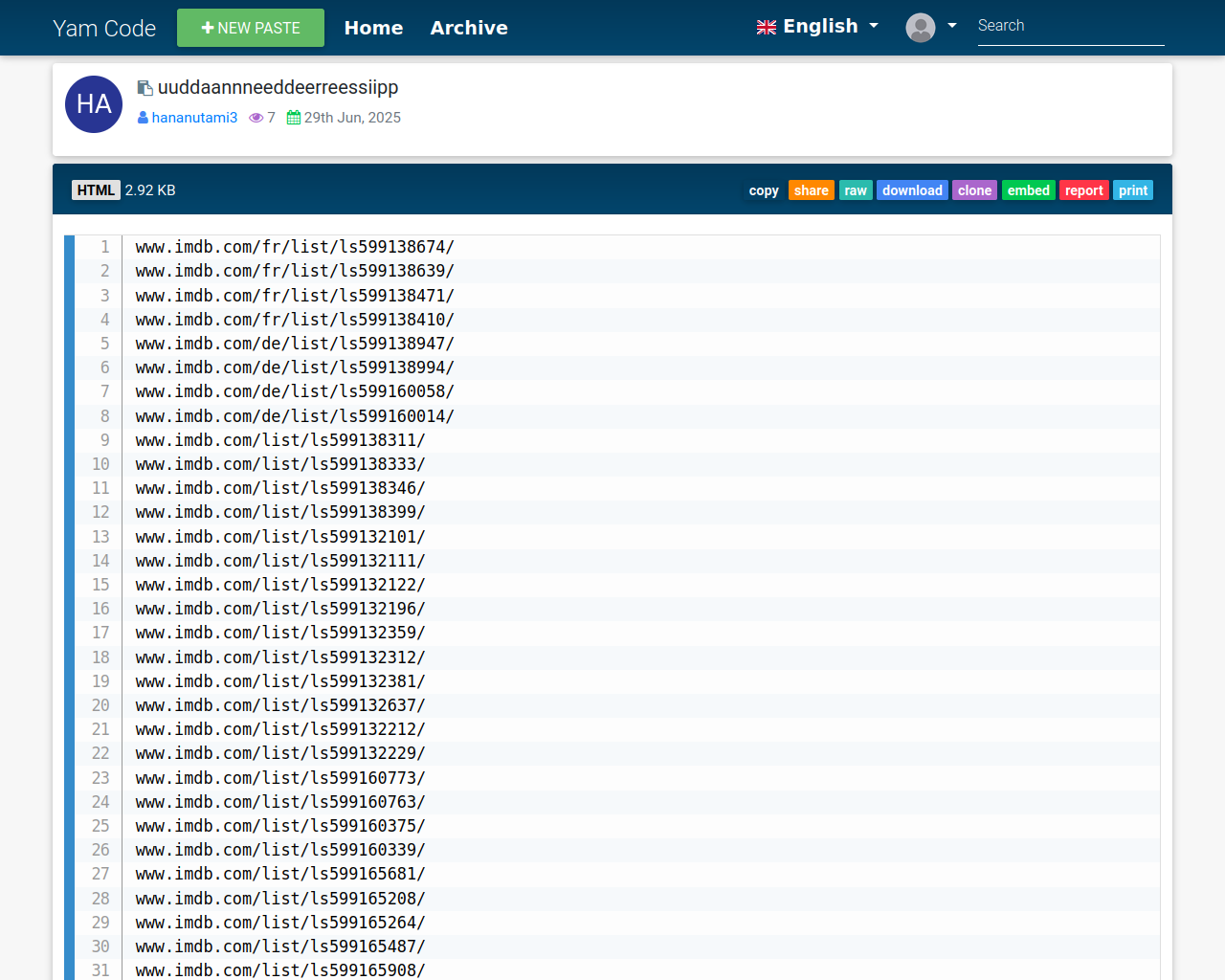The image size is (1225, 980).
Task: Select line www.imdb.com/list/ls599132381/
Action: pyautogui.click(x=280, y=681)
